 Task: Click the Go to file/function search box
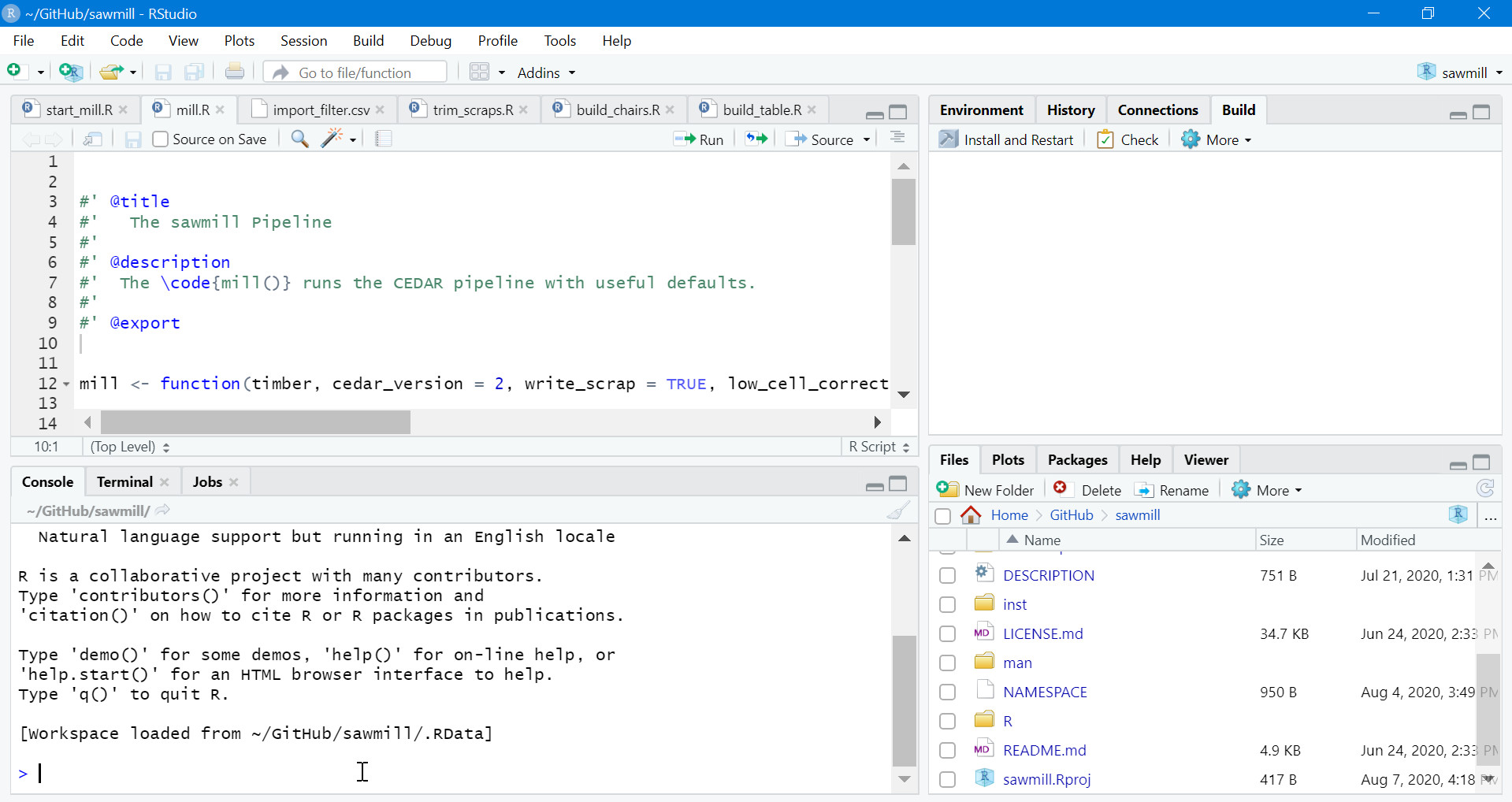[355, 72]
